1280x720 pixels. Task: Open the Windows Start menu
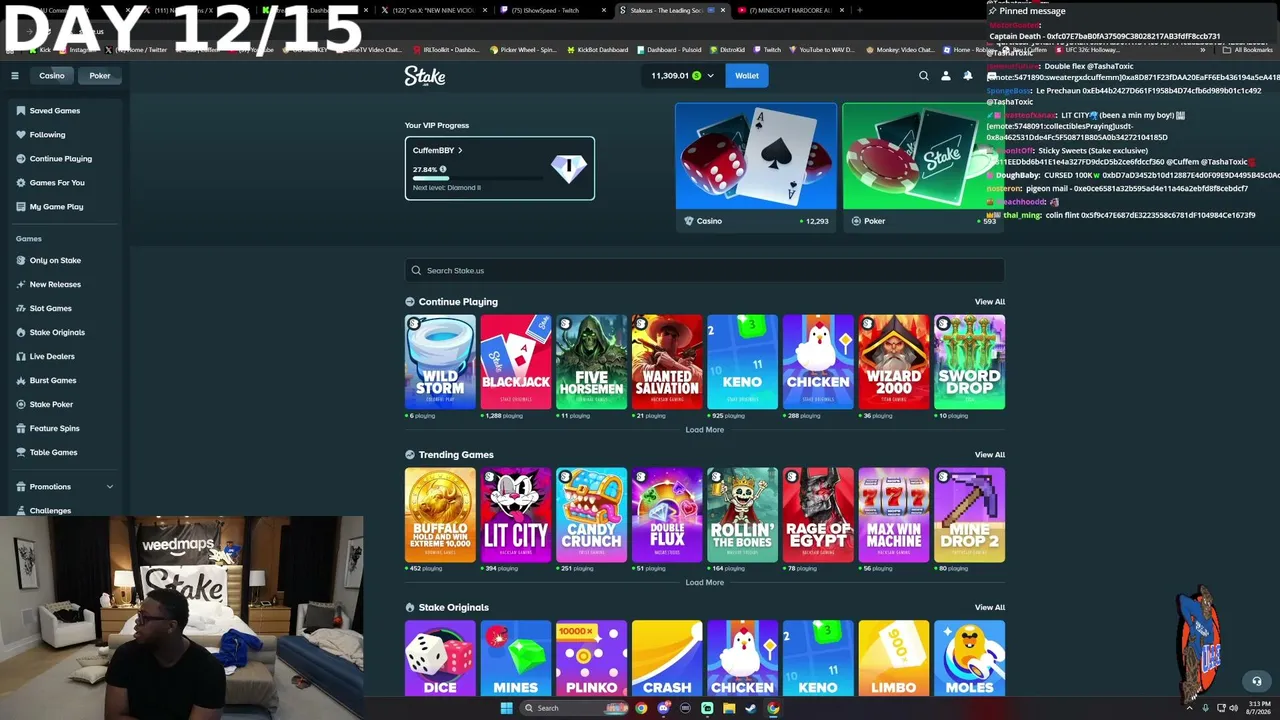pyautogui.click(x=507, y=708)
